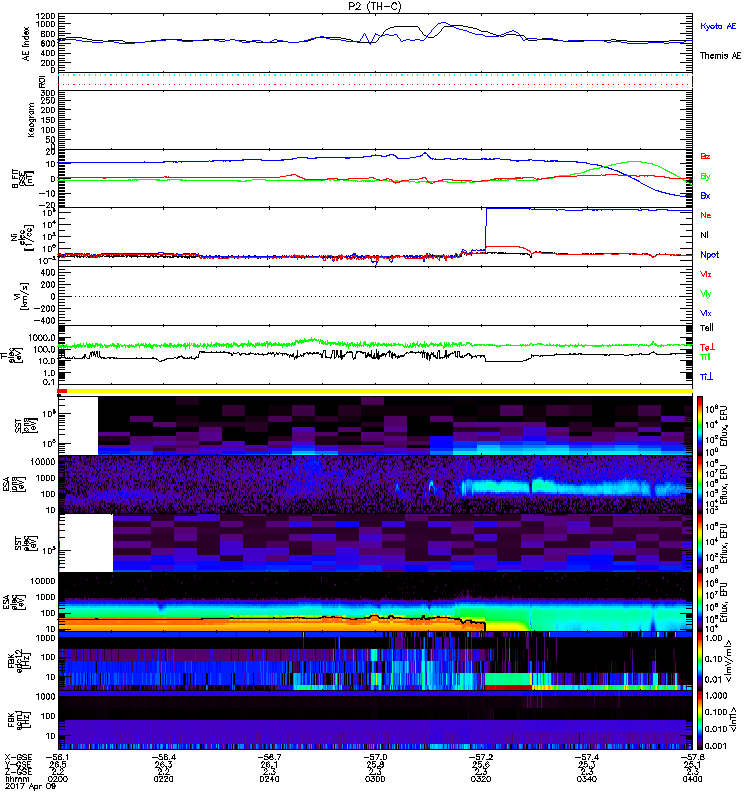
Task: Click the "Keogram" y-axis title
Action: [31, 119]
